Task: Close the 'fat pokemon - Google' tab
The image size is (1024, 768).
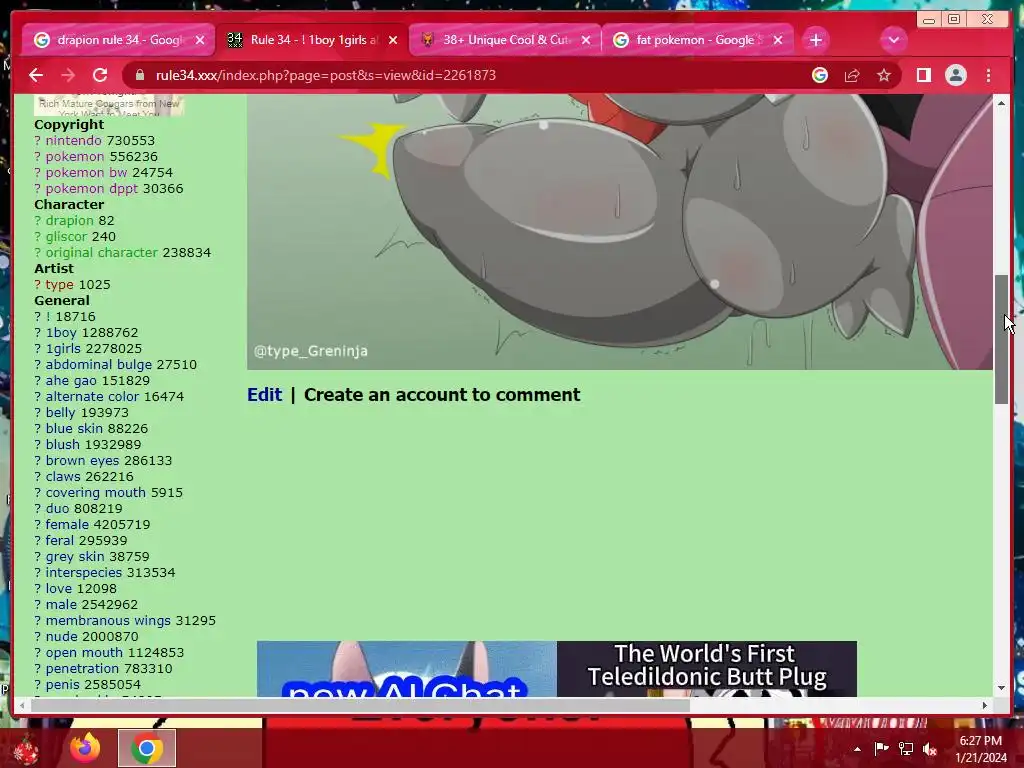Action: coord(778,40)
